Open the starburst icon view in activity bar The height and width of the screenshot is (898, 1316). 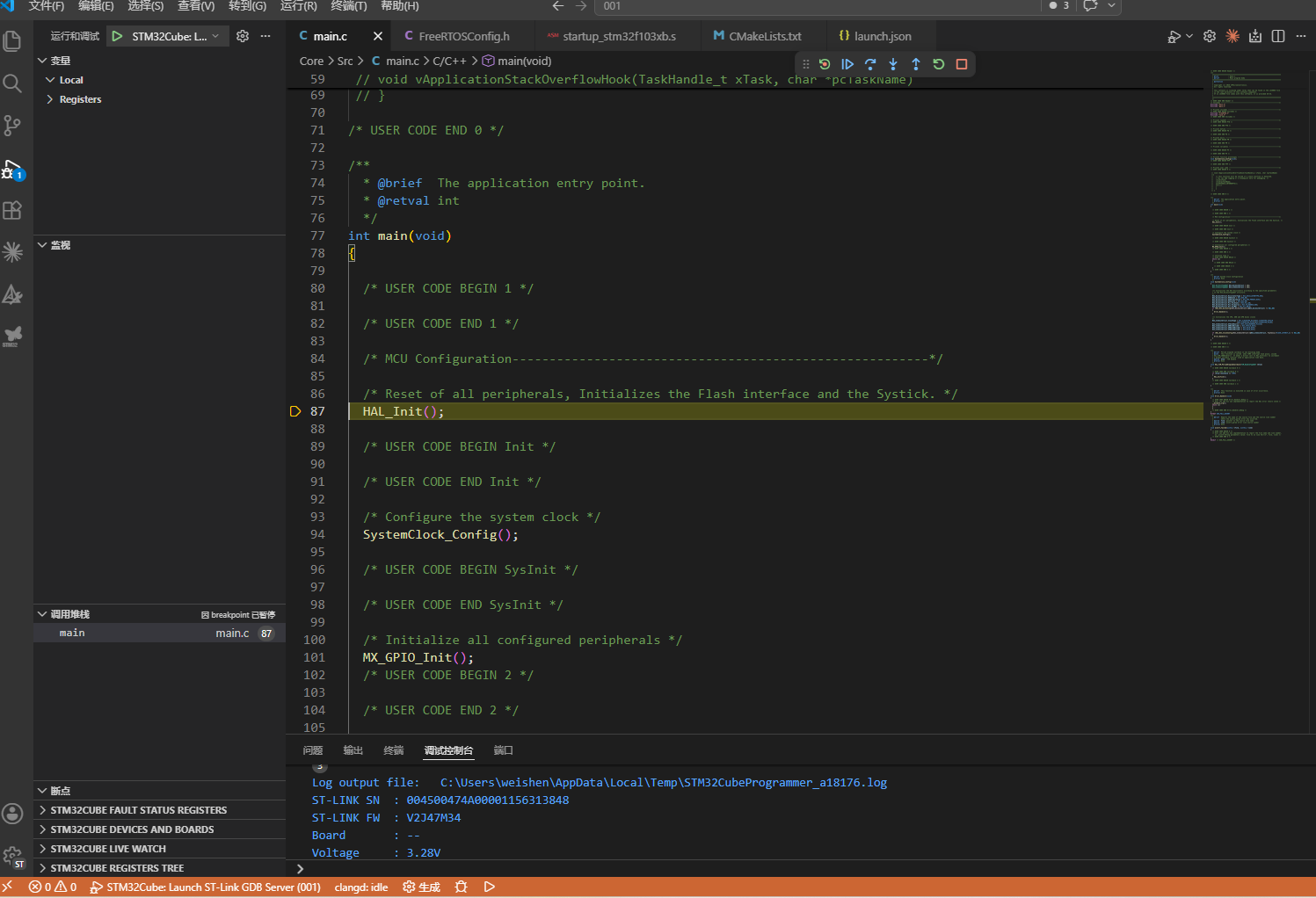pyautogui.click(x=12, y=252)
